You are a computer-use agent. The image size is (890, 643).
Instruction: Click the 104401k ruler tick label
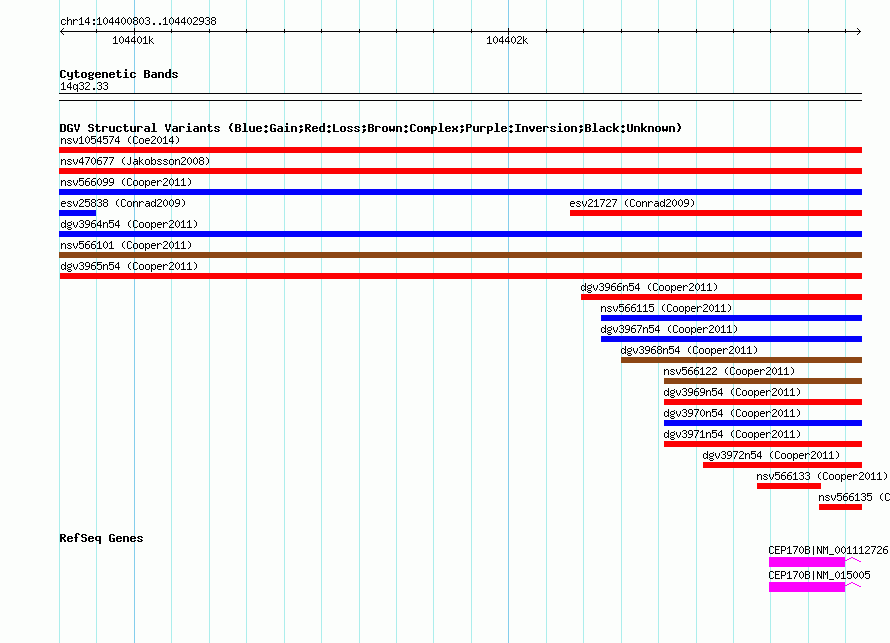point(133,40)
